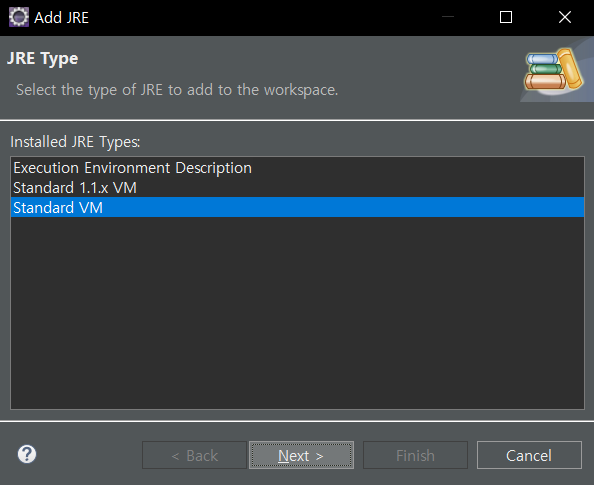
Task: Click the stacked books library banner icon
Action: pos(554,70)
